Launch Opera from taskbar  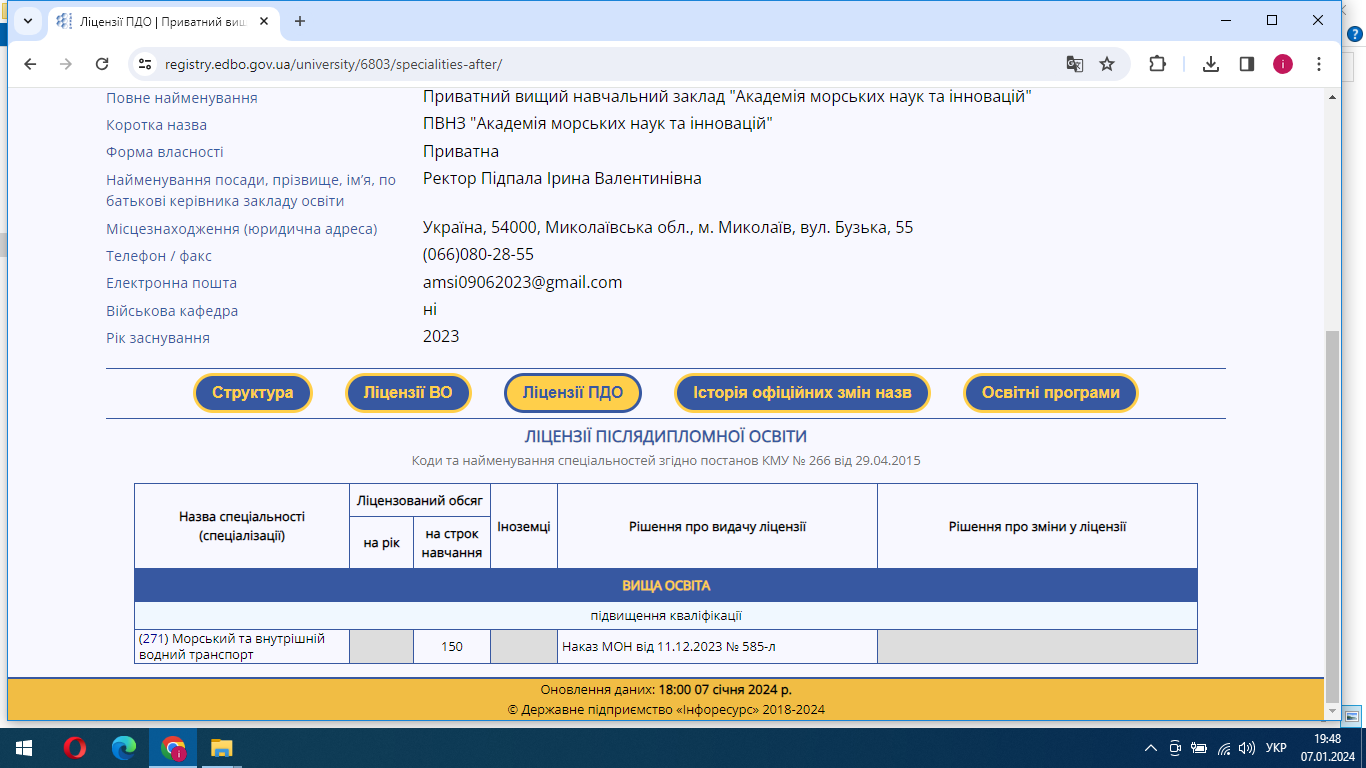74,748
